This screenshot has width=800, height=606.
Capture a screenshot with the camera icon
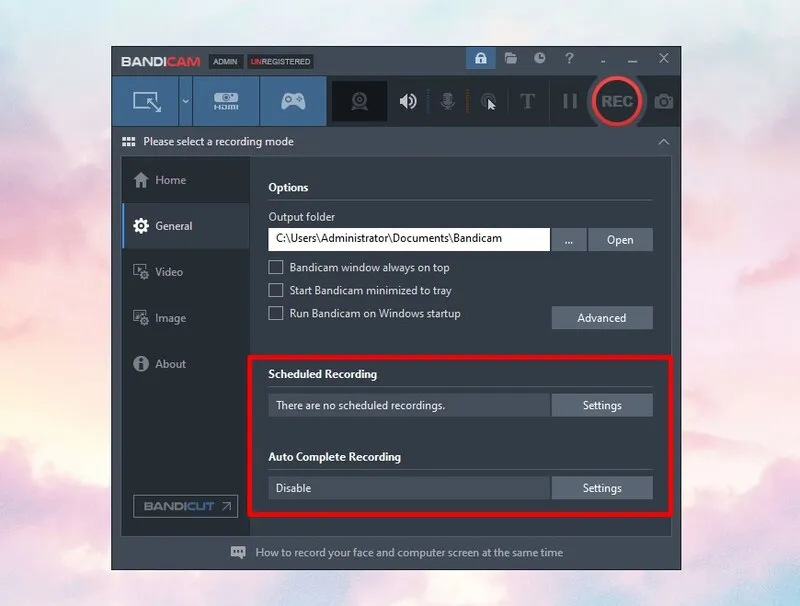(664, 101)
